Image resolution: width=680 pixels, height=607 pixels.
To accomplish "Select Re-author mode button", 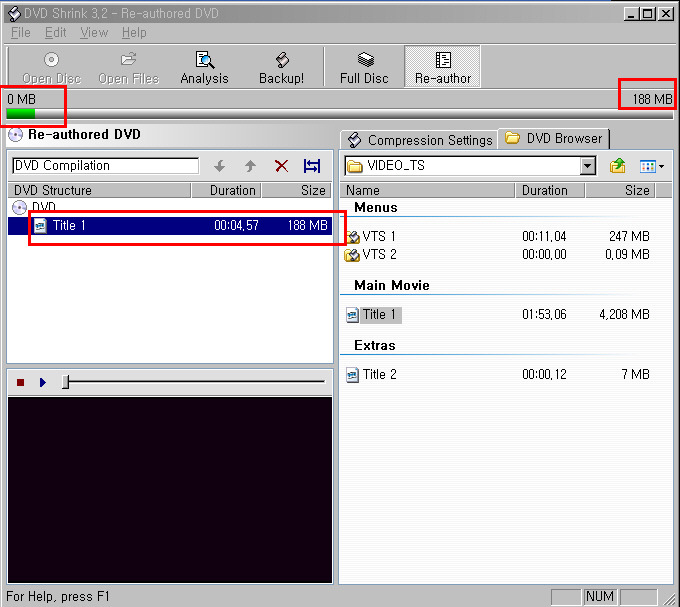I will pyautogui.click(x=442, y=67).
